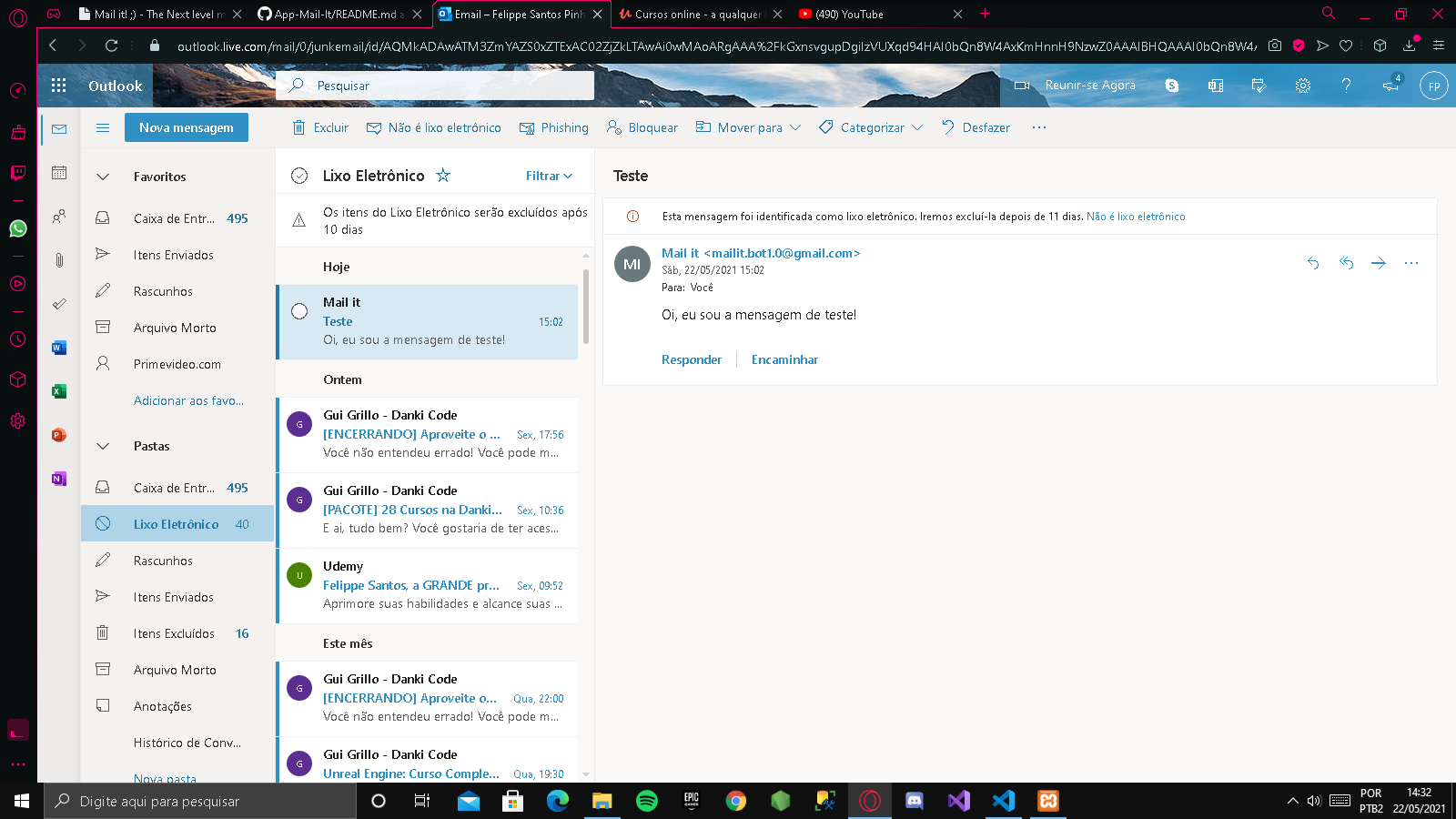Open the People icon in left rail
1456x819 pixels.
[x=59, y=217]
